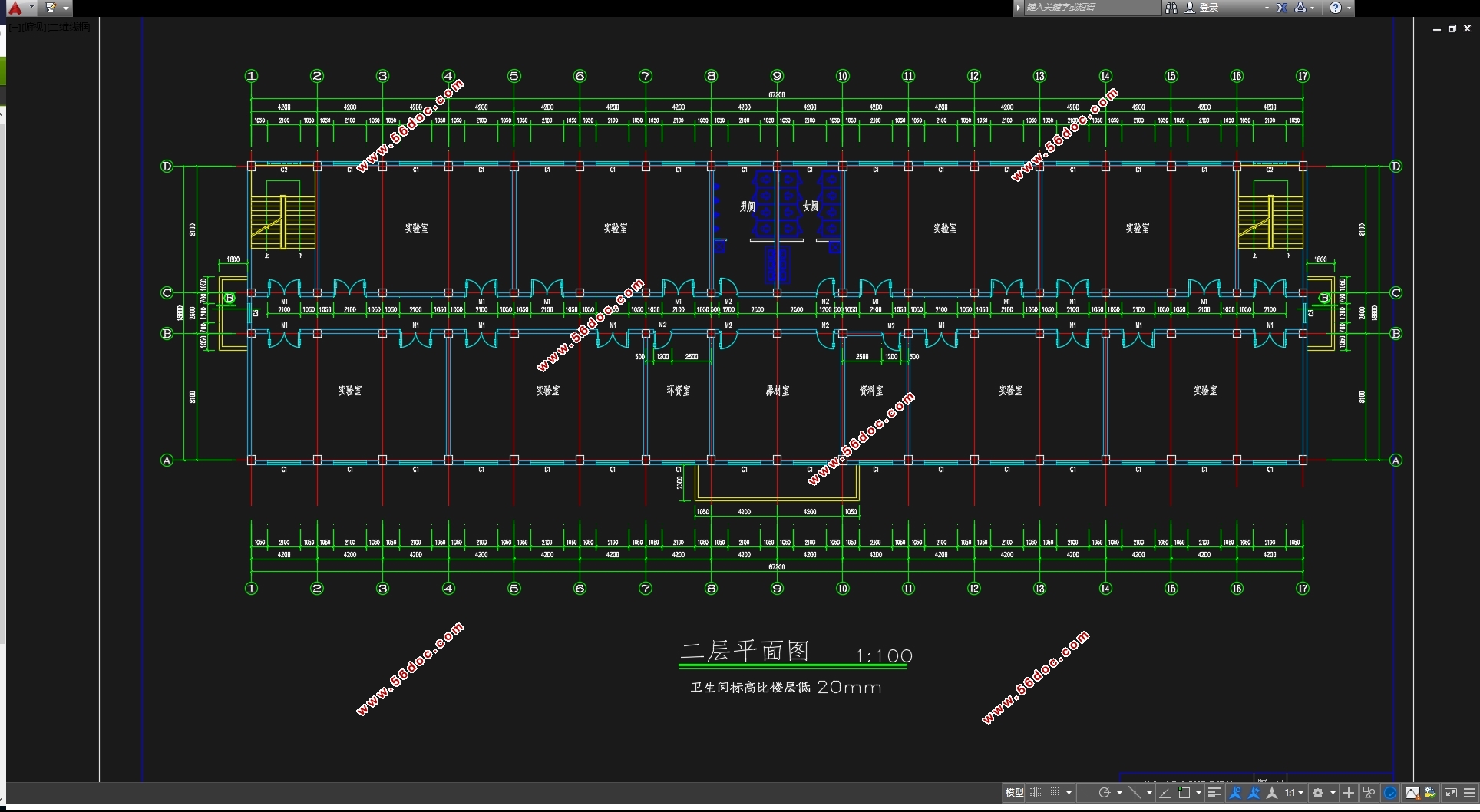Open the Help question mark icon

point(1336,8)
